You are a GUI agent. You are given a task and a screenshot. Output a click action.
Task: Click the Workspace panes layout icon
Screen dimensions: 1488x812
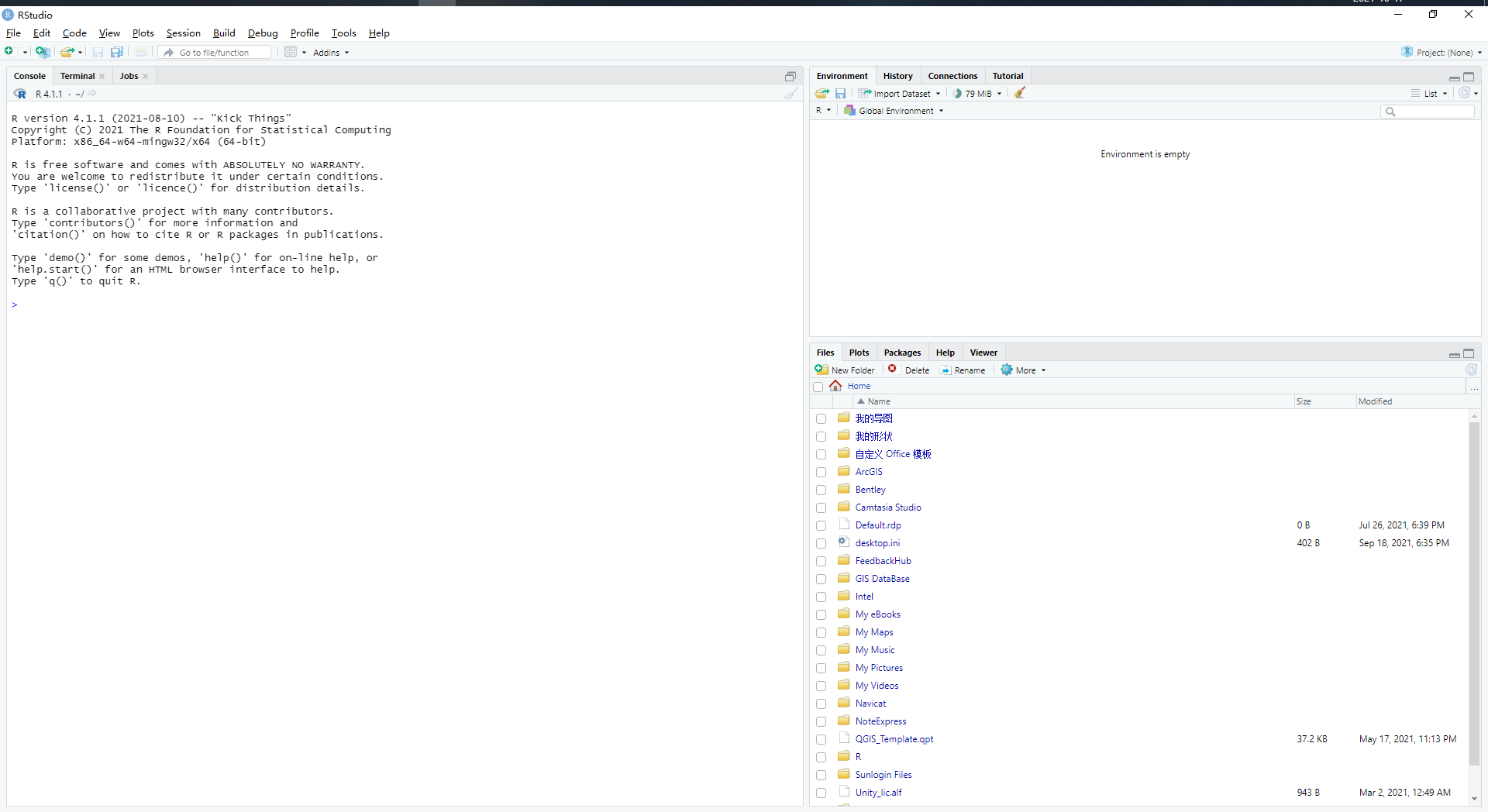[291, 52]
